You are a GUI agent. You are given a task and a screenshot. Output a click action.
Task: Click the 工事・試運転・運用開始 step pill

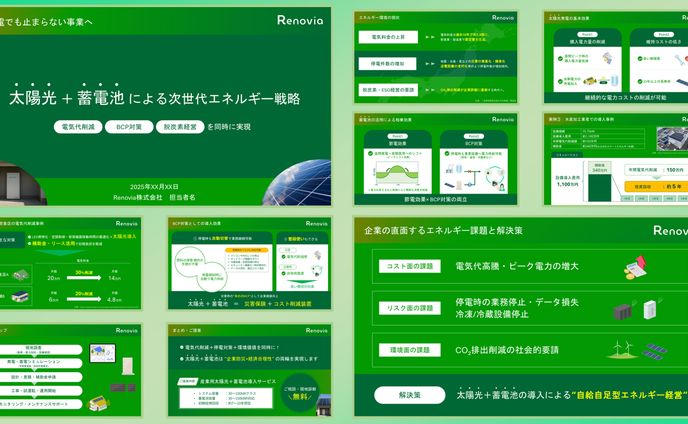coord(39,391)
